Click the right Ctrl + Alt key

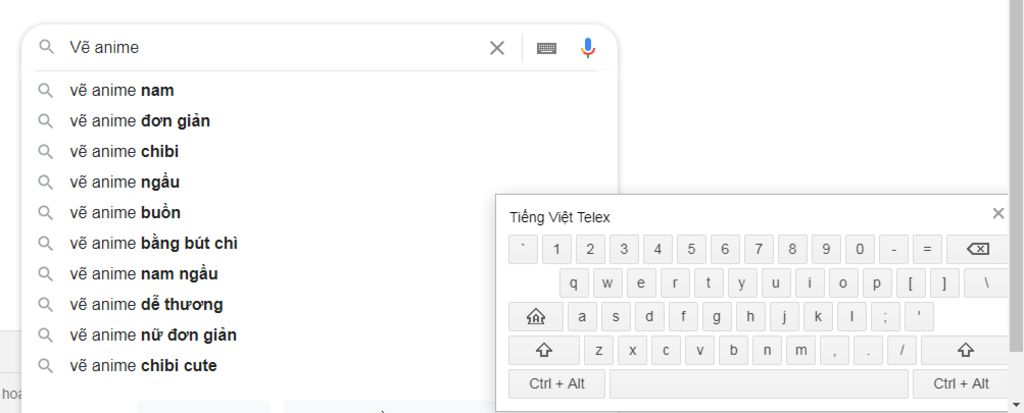[x=961, y=384]
